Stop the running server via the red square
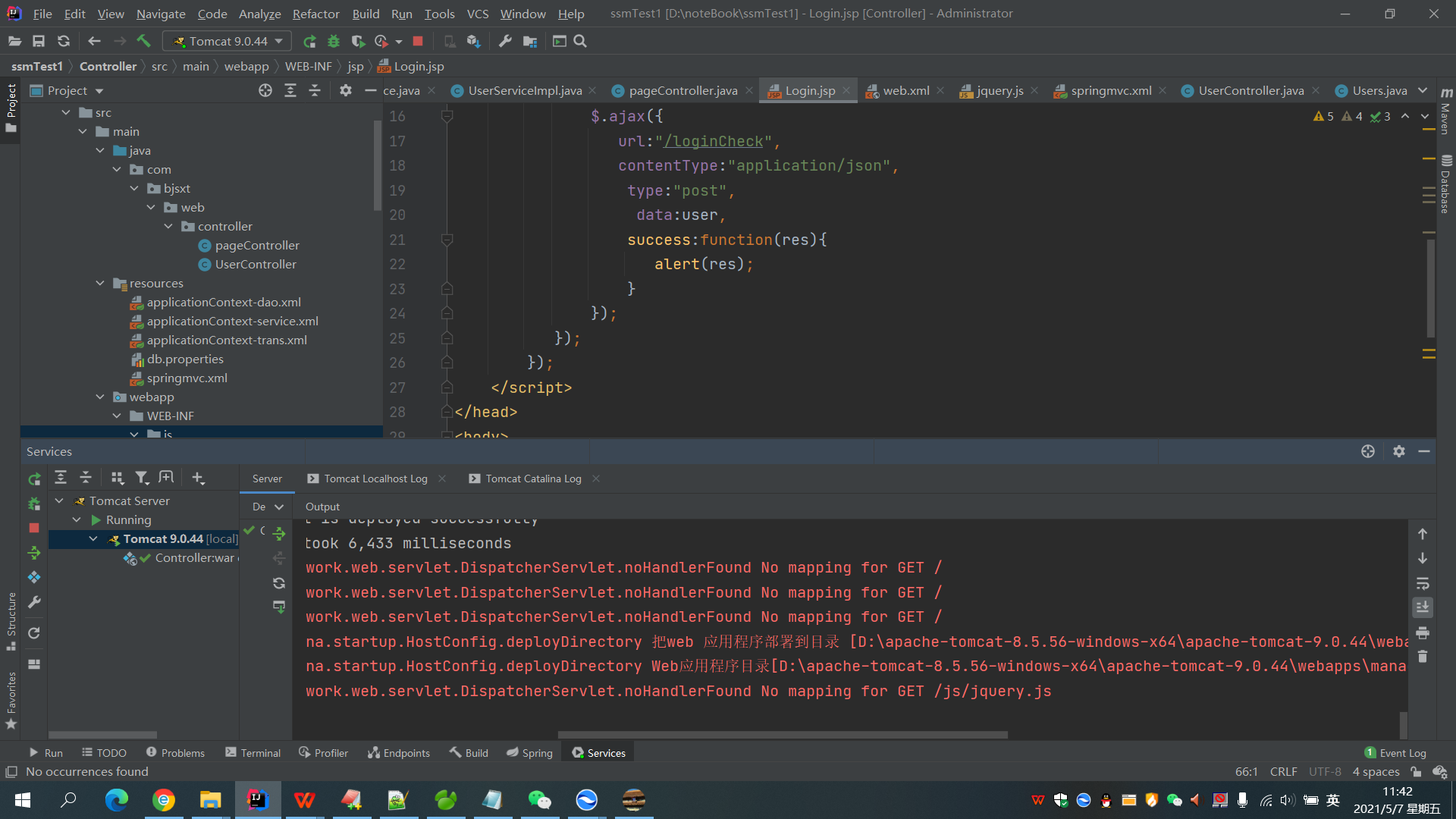The image size is (1456, 819). pos(418,41)
